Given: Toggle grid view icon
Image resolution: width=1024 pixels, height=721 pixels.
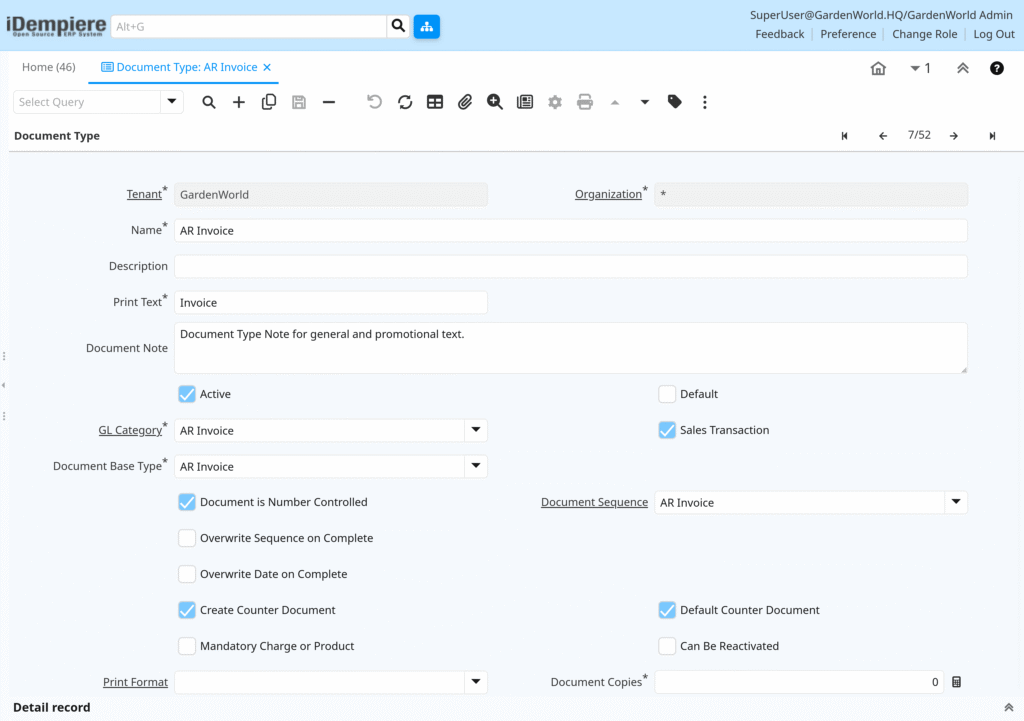Looking at the screenshot, I should click(x=435, y=102).
